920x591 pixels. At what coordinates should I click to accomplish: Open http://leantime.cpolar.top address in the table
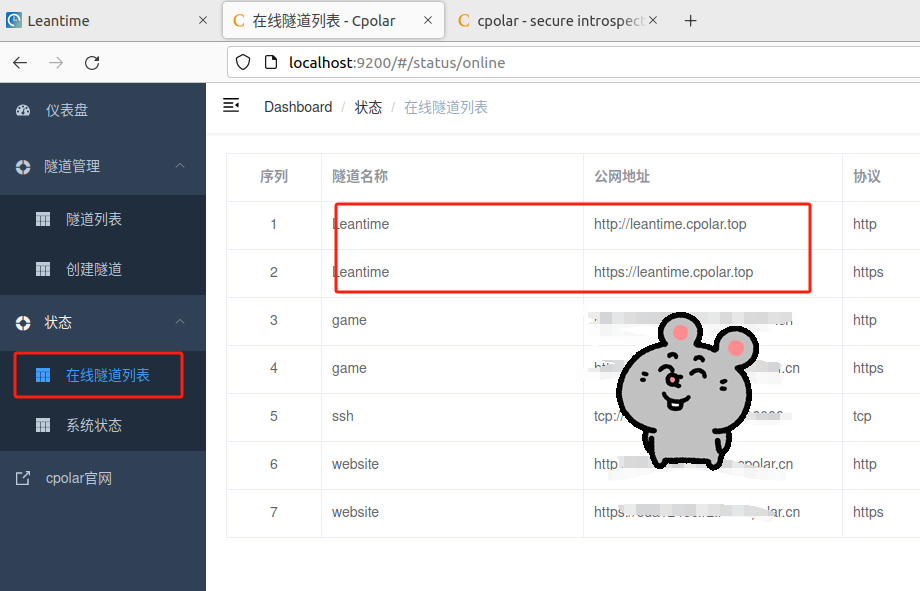point(670,224)
